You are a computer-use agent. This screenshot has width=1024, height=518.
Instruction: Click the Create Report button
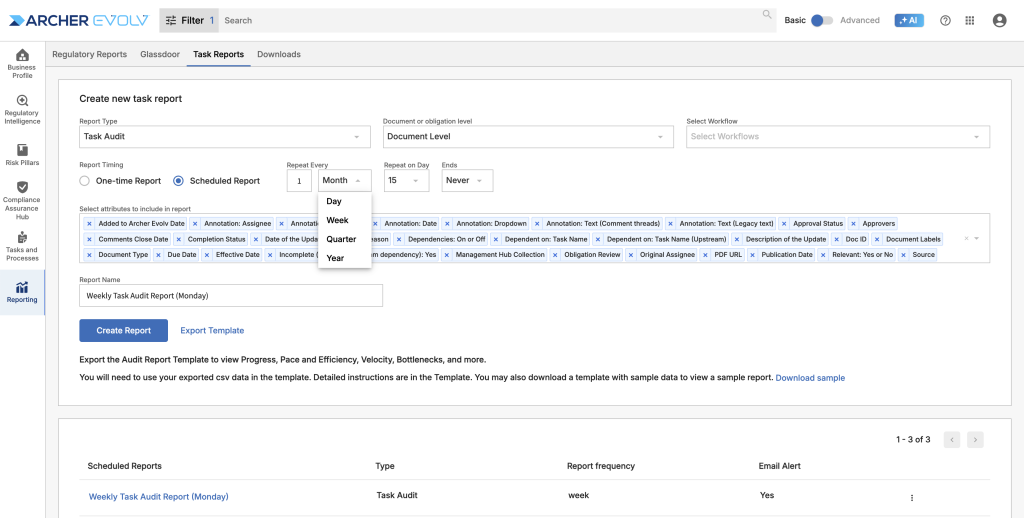pos(123,330)
